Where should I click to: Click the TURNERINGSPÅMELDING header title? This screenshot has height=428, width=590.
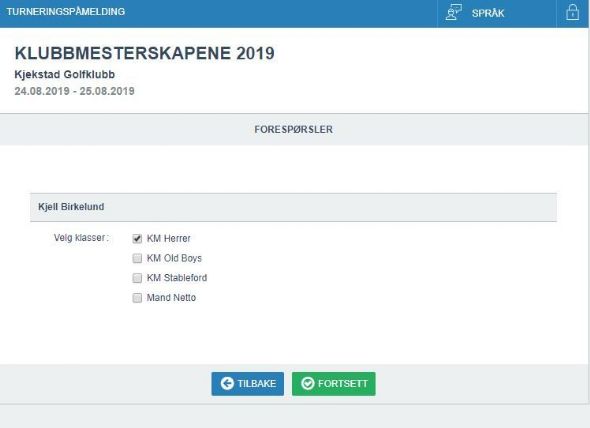pos(65,12)
